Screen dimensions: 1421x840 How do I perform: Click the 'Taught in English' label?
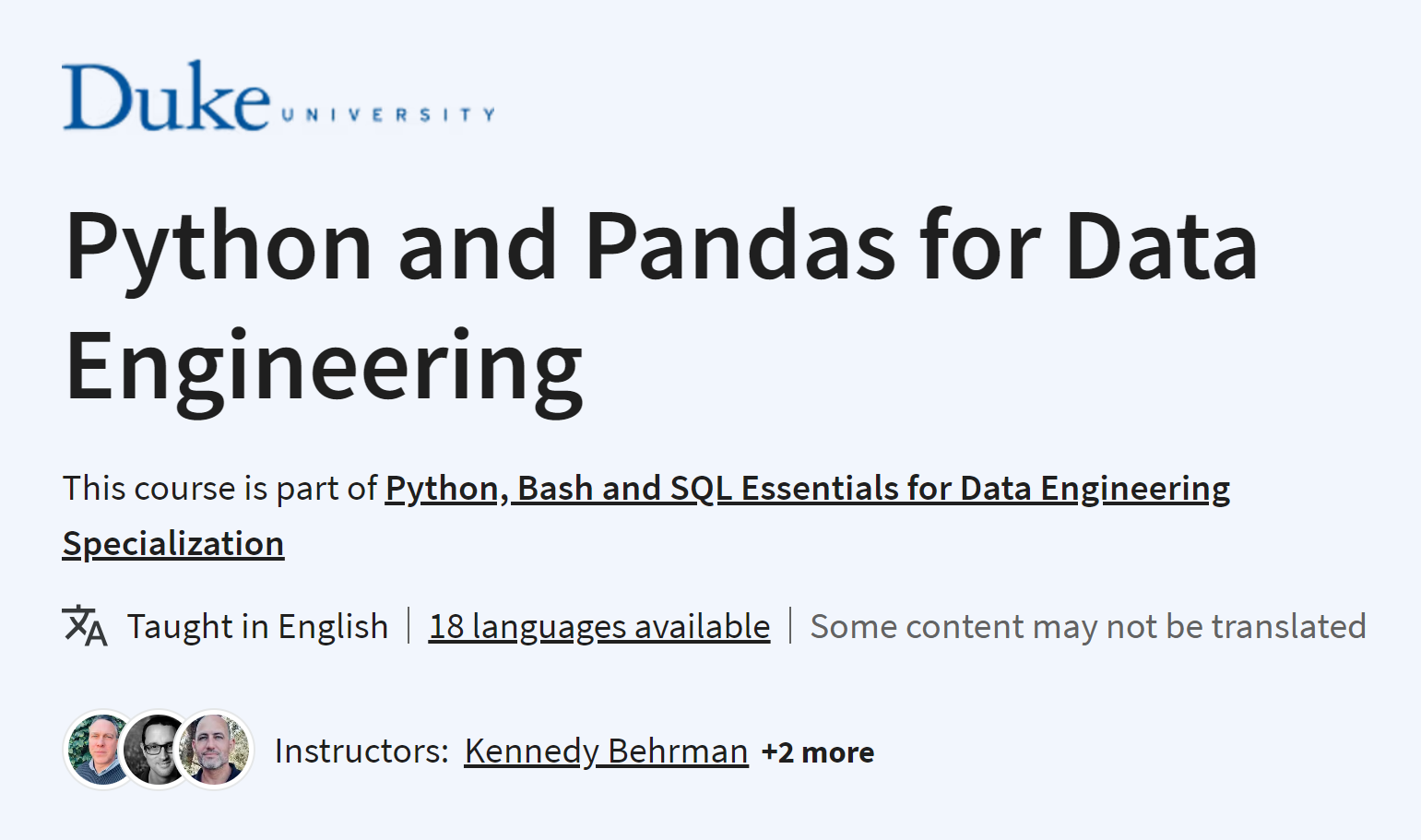pyautogui.click(x=257, y=627)
